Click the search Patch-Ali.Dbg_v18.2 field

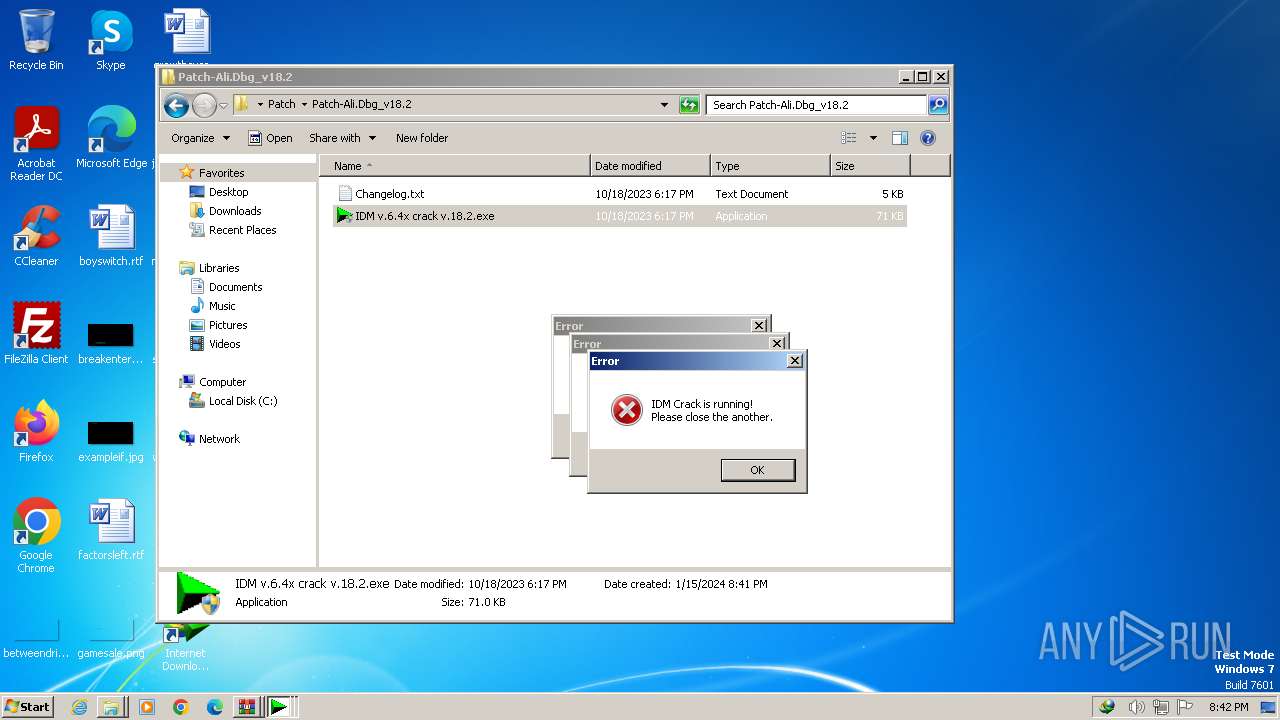tap(817, 105)
